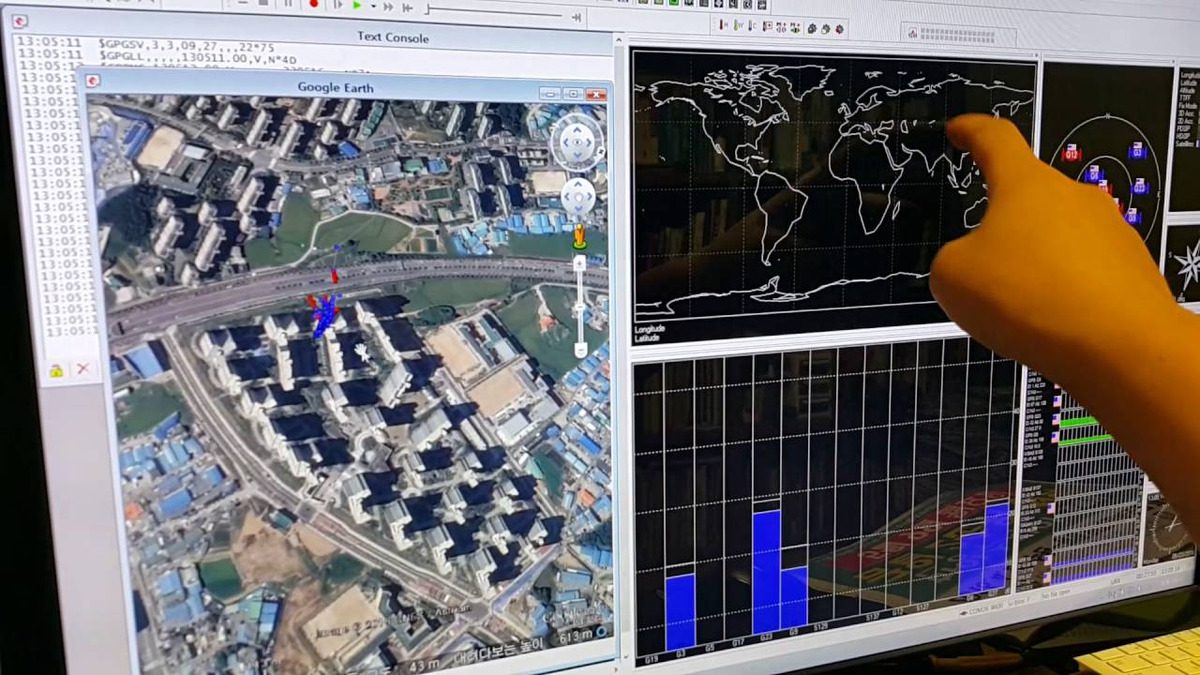Click the G12 satellite in sky view
1200x675 pixels.
pyautogui.click(x=1071, y=153)
